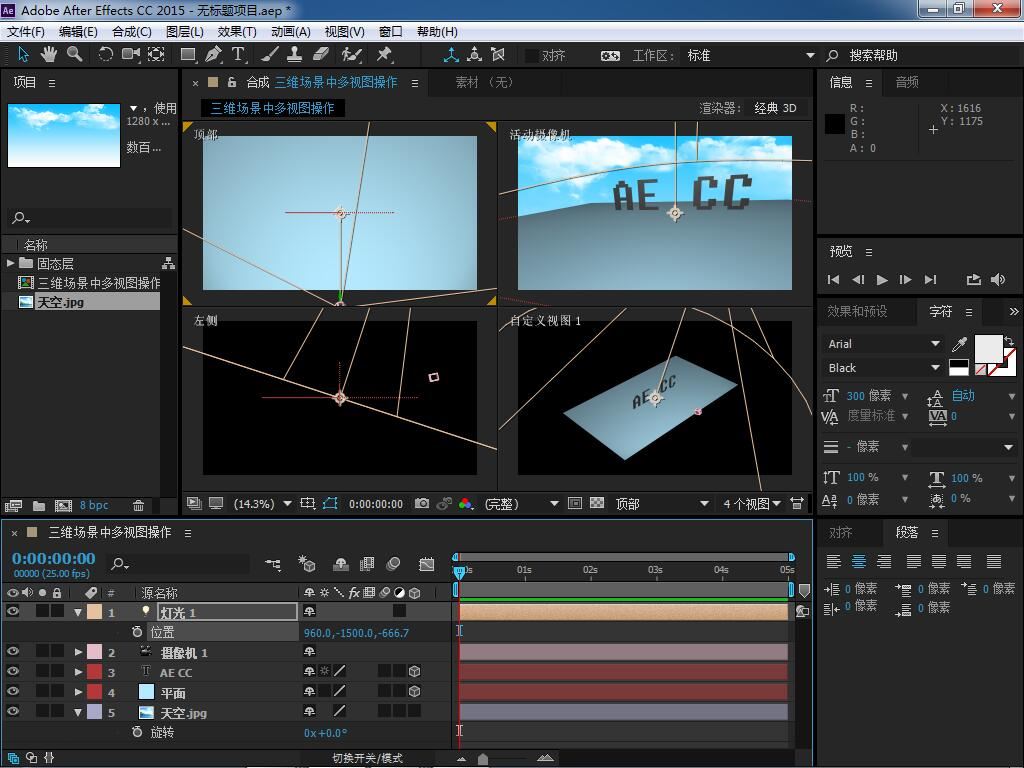
Task: Toggle visibility of AE CC text layer
Action: pos(12,671)
